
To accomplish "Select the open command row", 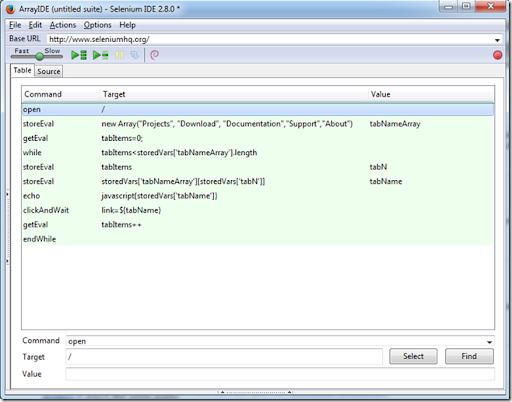I will (x=258, y=109).
